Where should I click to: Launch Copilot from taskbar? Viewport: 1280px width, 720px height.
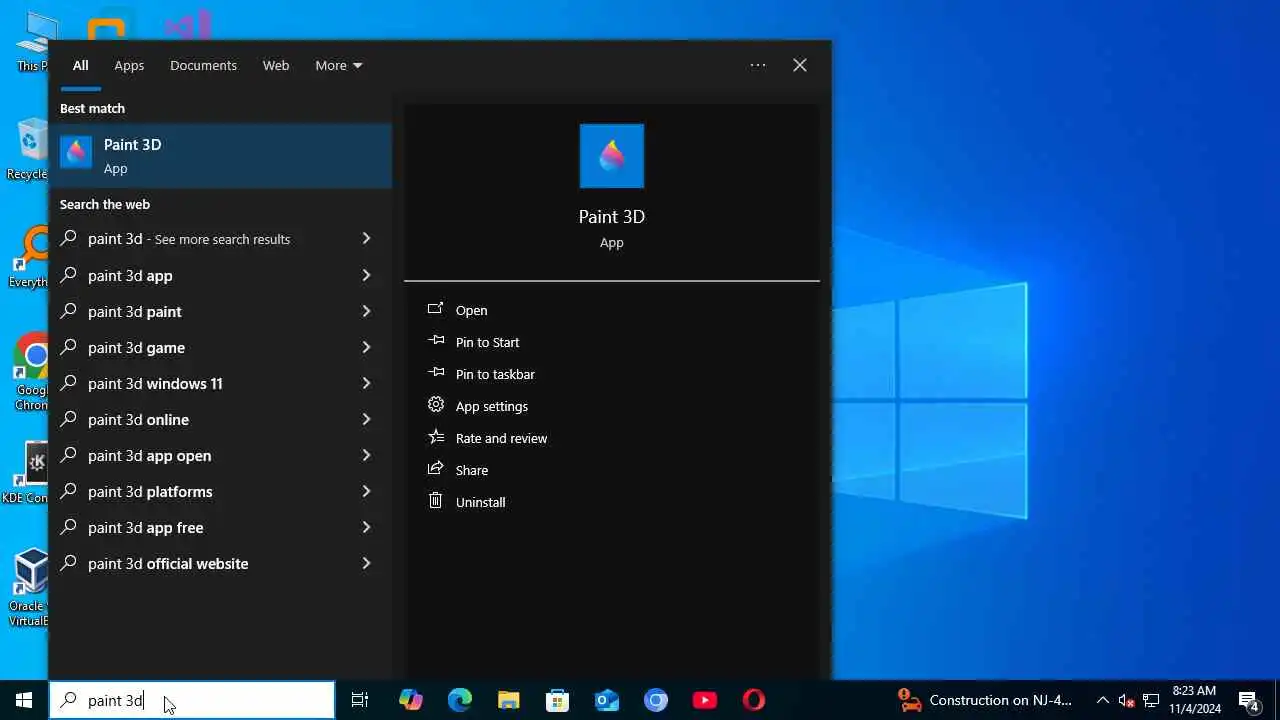click(x=411, y=700)
